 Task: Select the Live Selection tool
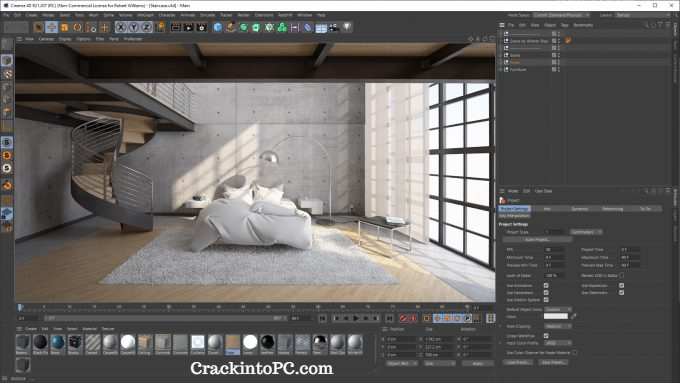[39, 27]
